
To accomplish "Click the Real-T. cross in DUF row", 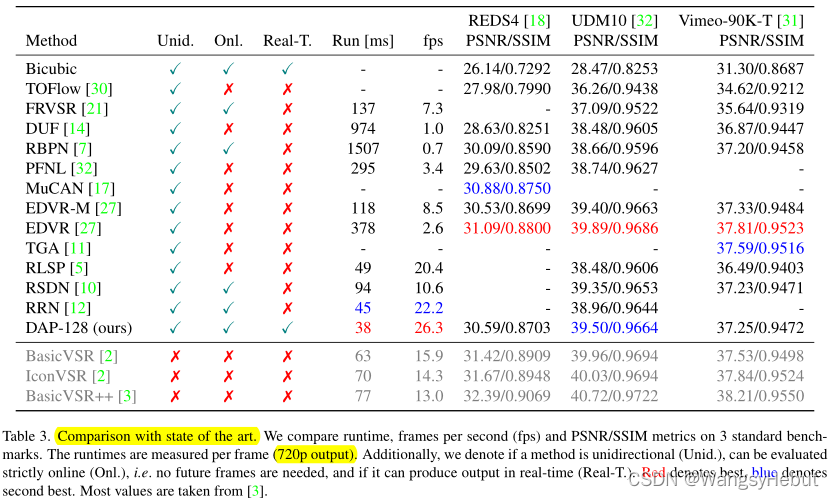I will (287, 129).
